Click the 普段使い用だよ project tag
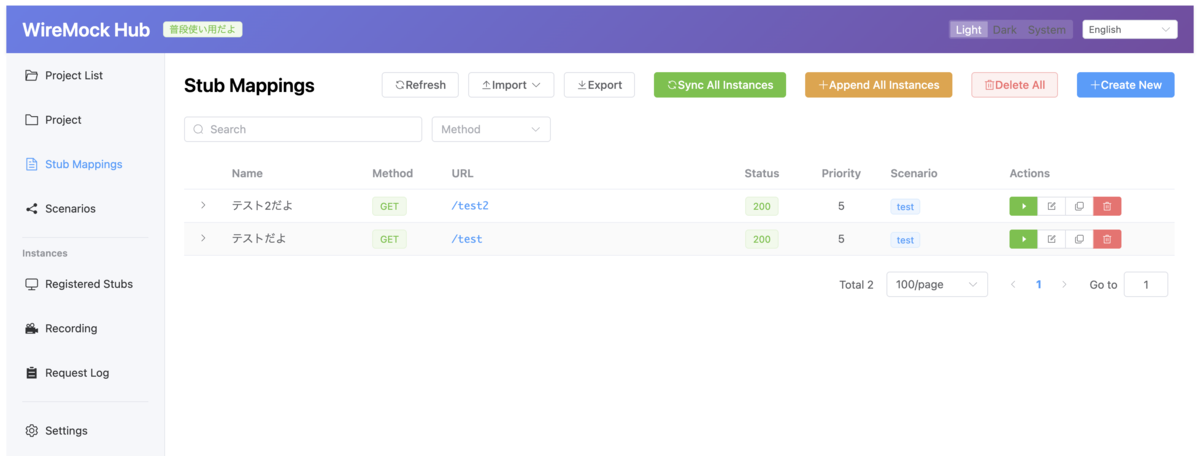The height and width of the screenshot is (456, 1200). point(203,30)
